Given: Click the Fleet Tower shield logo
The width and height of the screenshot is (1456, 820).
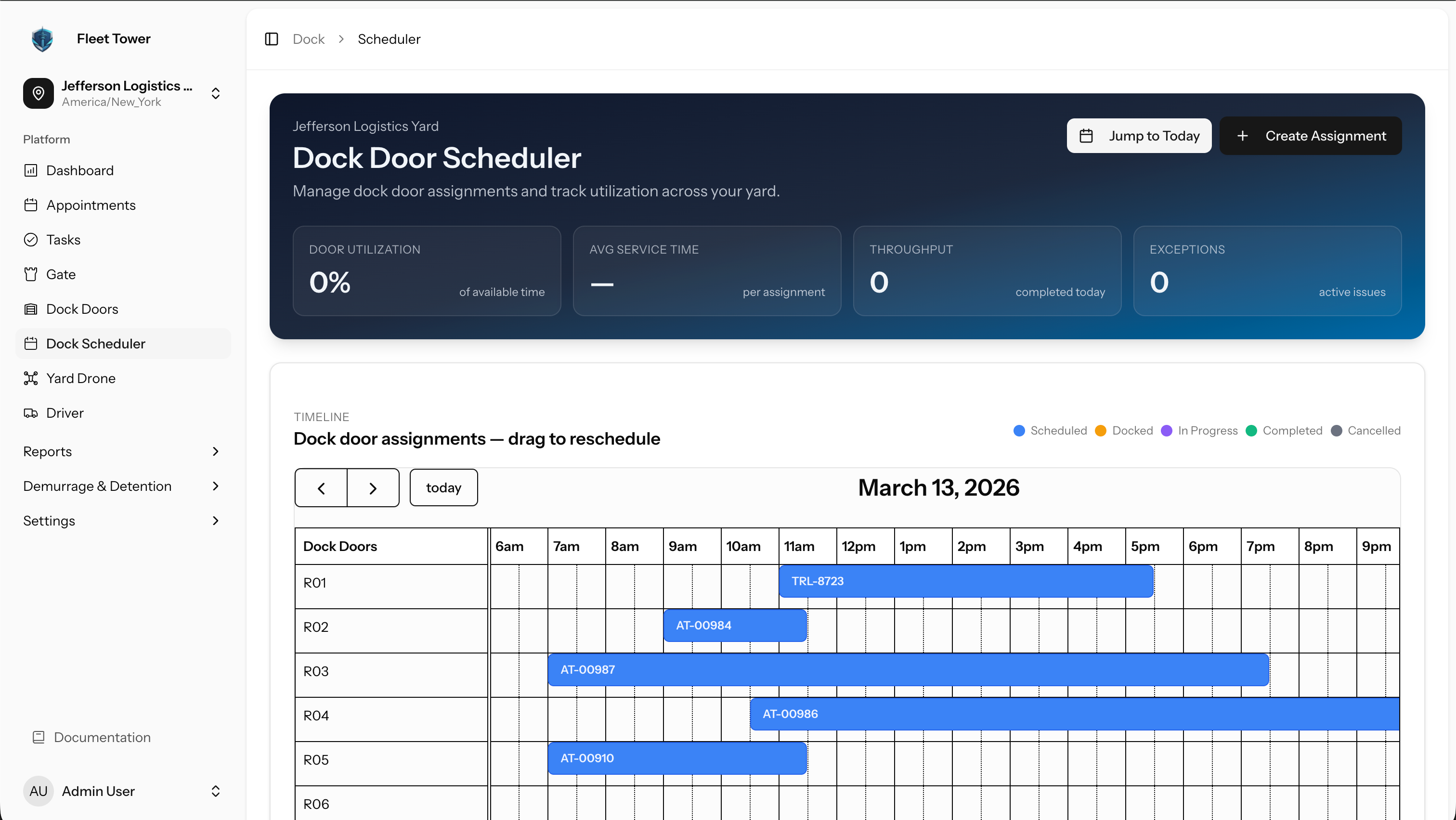Looking at the screenshot, I should pyautogui.click(x=42, y=38).
